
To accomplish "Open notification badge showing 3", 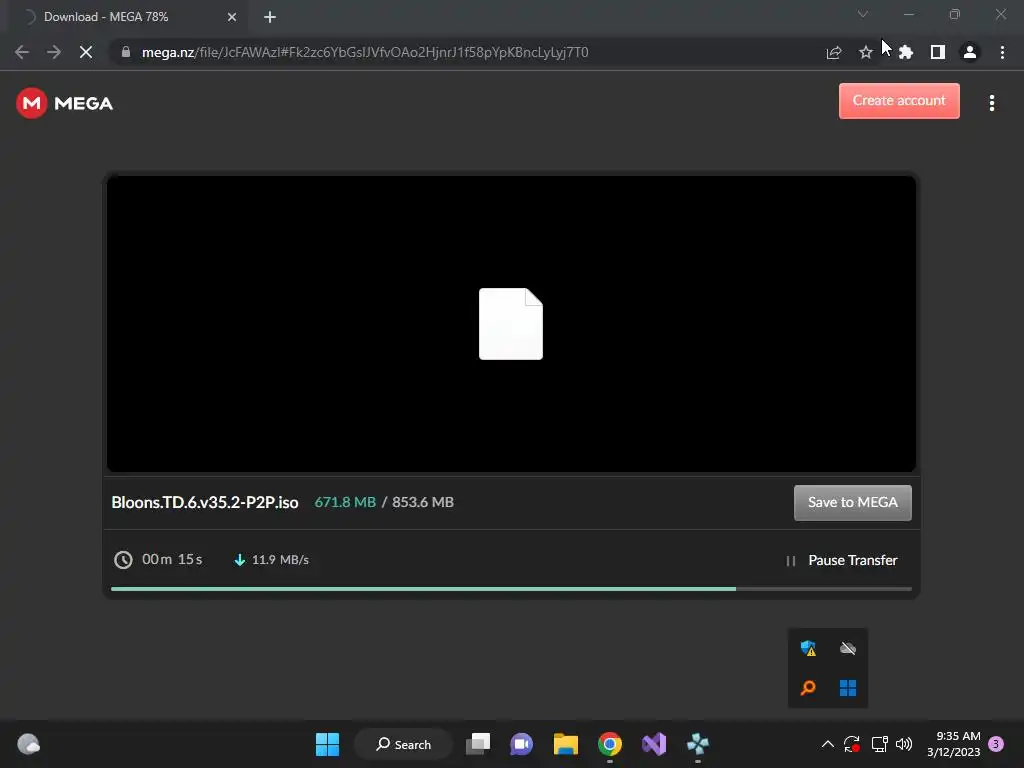I will click(996, 744).
